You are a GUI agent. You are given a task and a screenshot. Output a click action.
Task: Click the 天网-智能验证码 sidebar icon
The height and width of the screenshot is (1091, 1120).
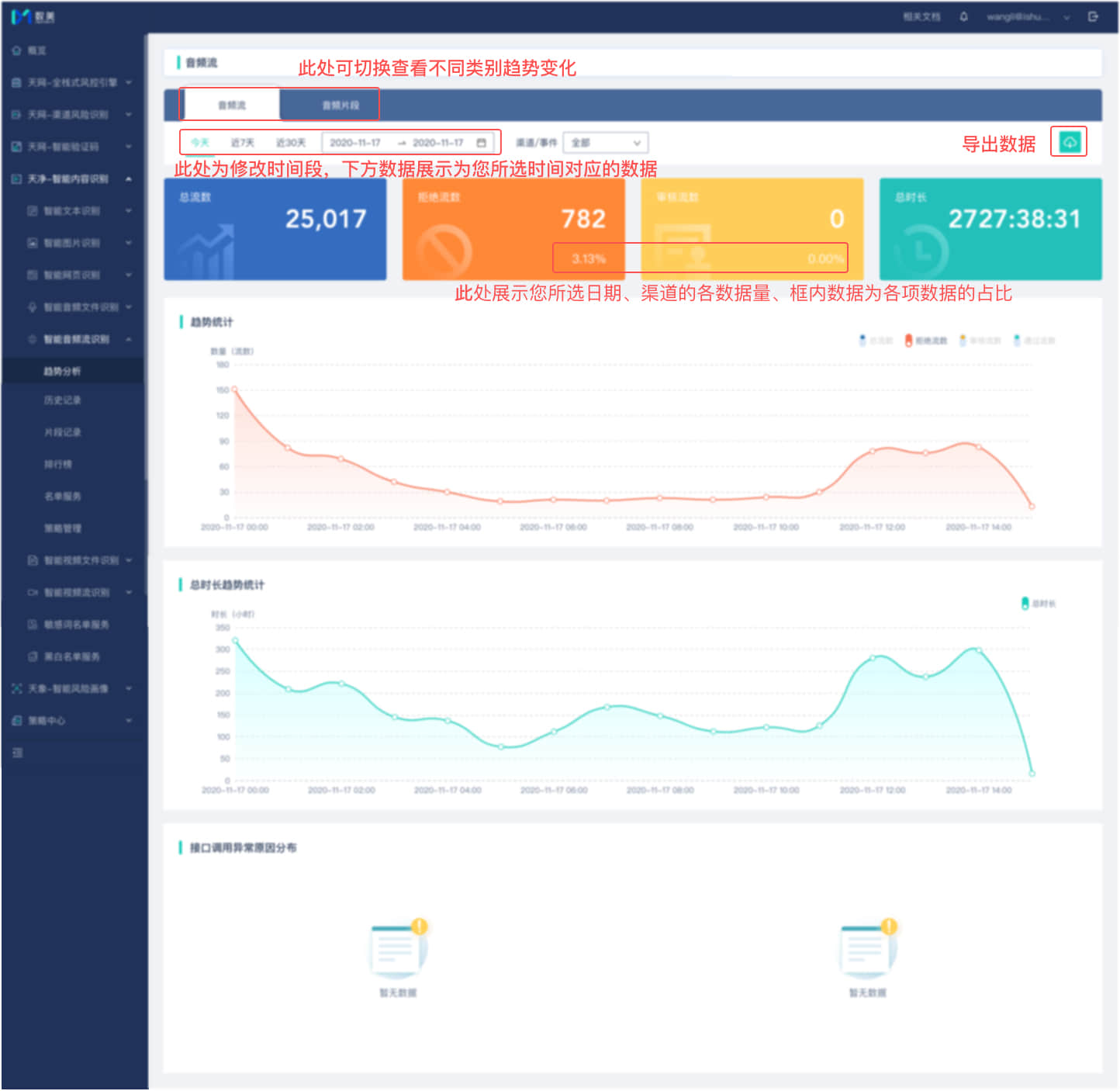(x=16, y=147)
